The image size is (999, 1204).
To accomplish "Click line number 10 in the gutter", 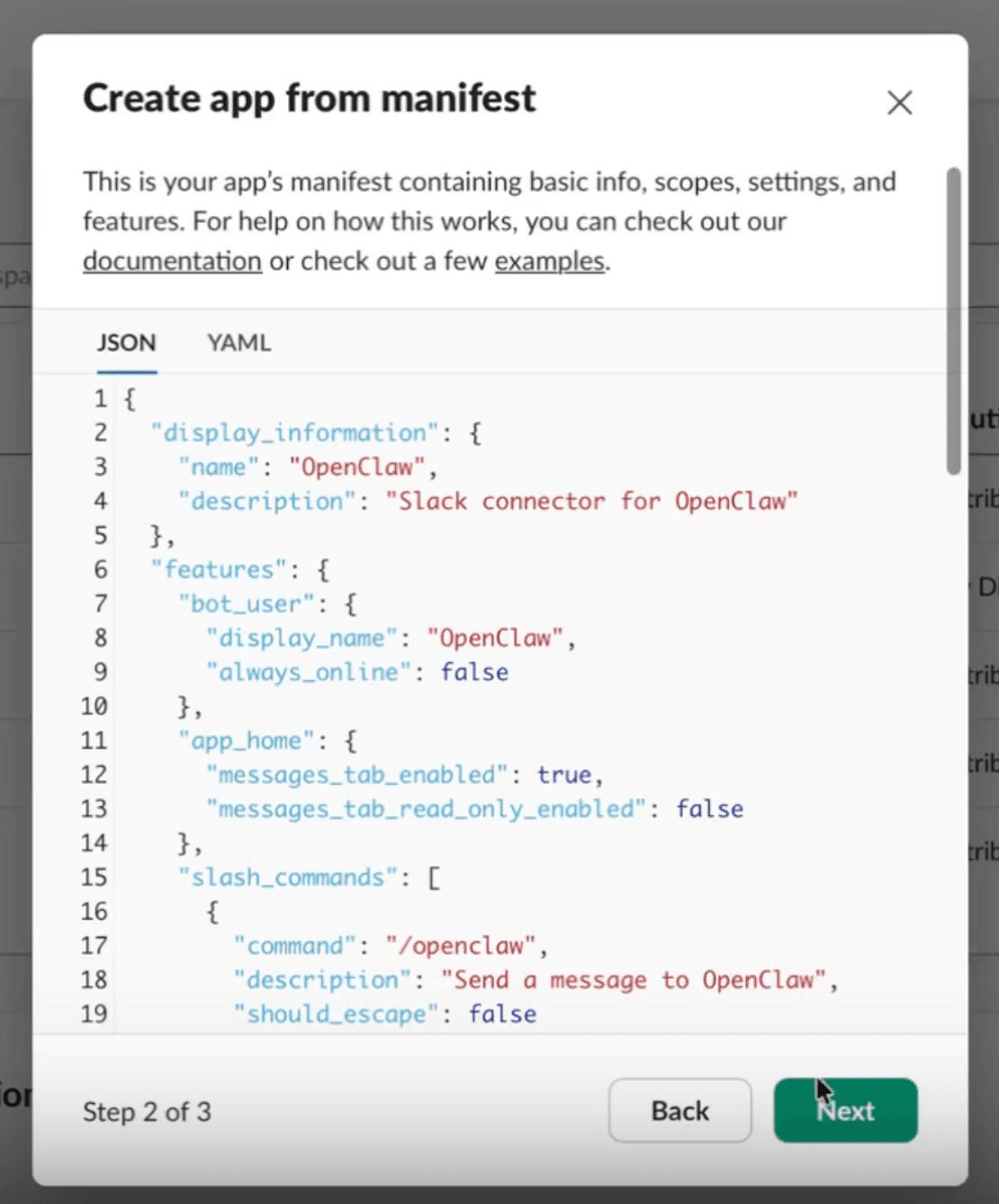I will tap(94, 706).
